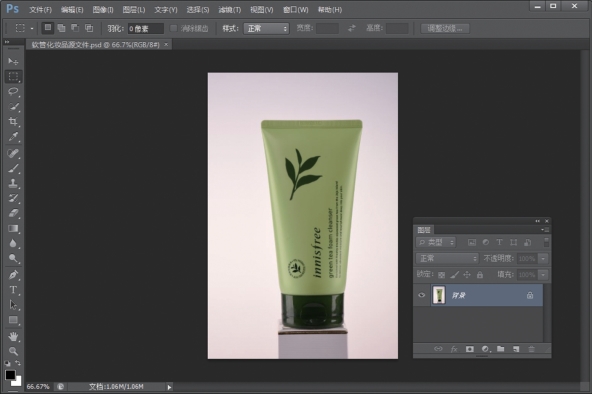
Task: Select the Pen tool
Action: [13, 275]
